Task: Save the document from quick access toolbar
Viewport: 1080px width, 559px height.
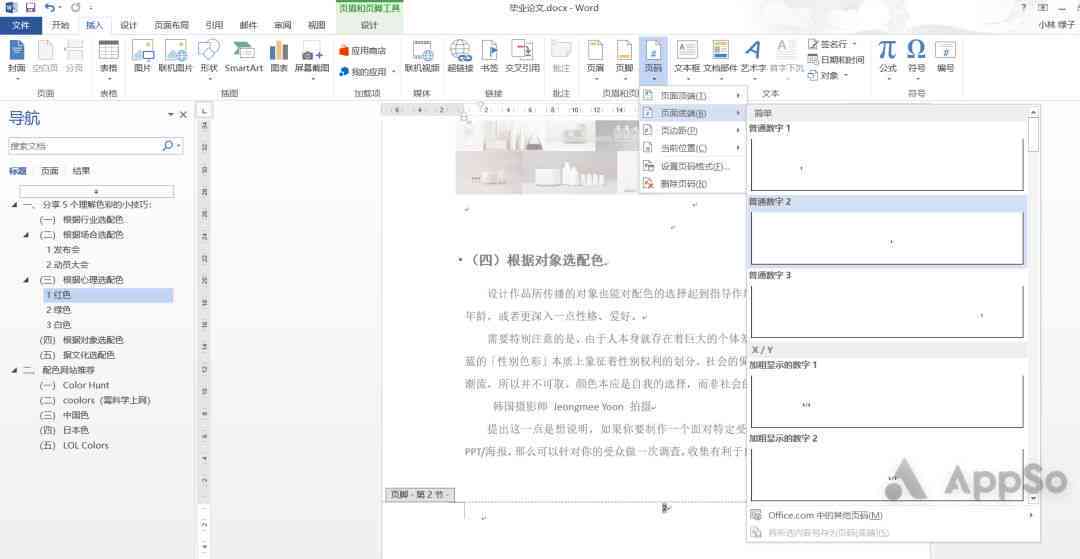Action: (x=30, y=8)
